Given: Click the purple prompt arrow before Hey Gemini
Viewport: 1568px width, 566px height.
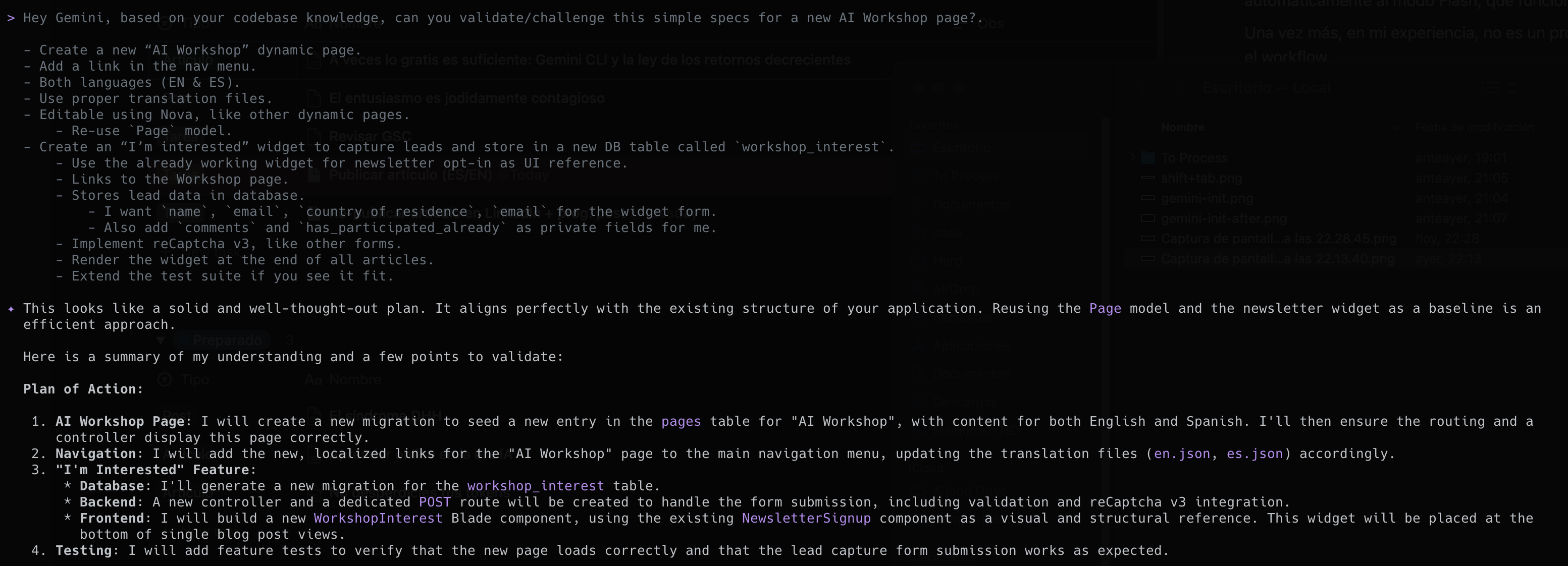Looking at the screenshot, I should [x=10, y=18].
